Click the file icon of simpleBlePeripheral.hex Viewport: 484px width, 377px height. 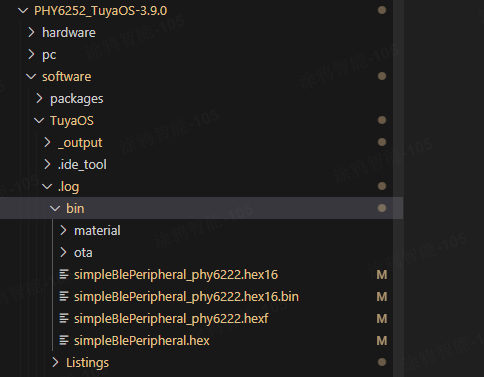tap(64, 341)
